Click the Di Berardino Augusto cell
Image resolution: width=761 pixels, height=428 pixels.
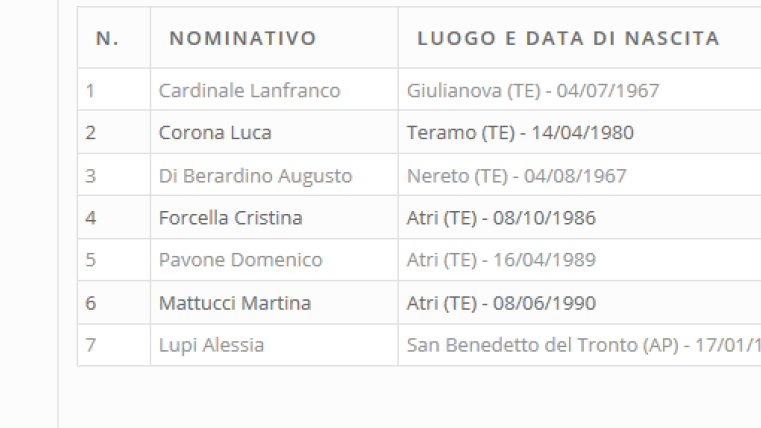tap(255, 176)
